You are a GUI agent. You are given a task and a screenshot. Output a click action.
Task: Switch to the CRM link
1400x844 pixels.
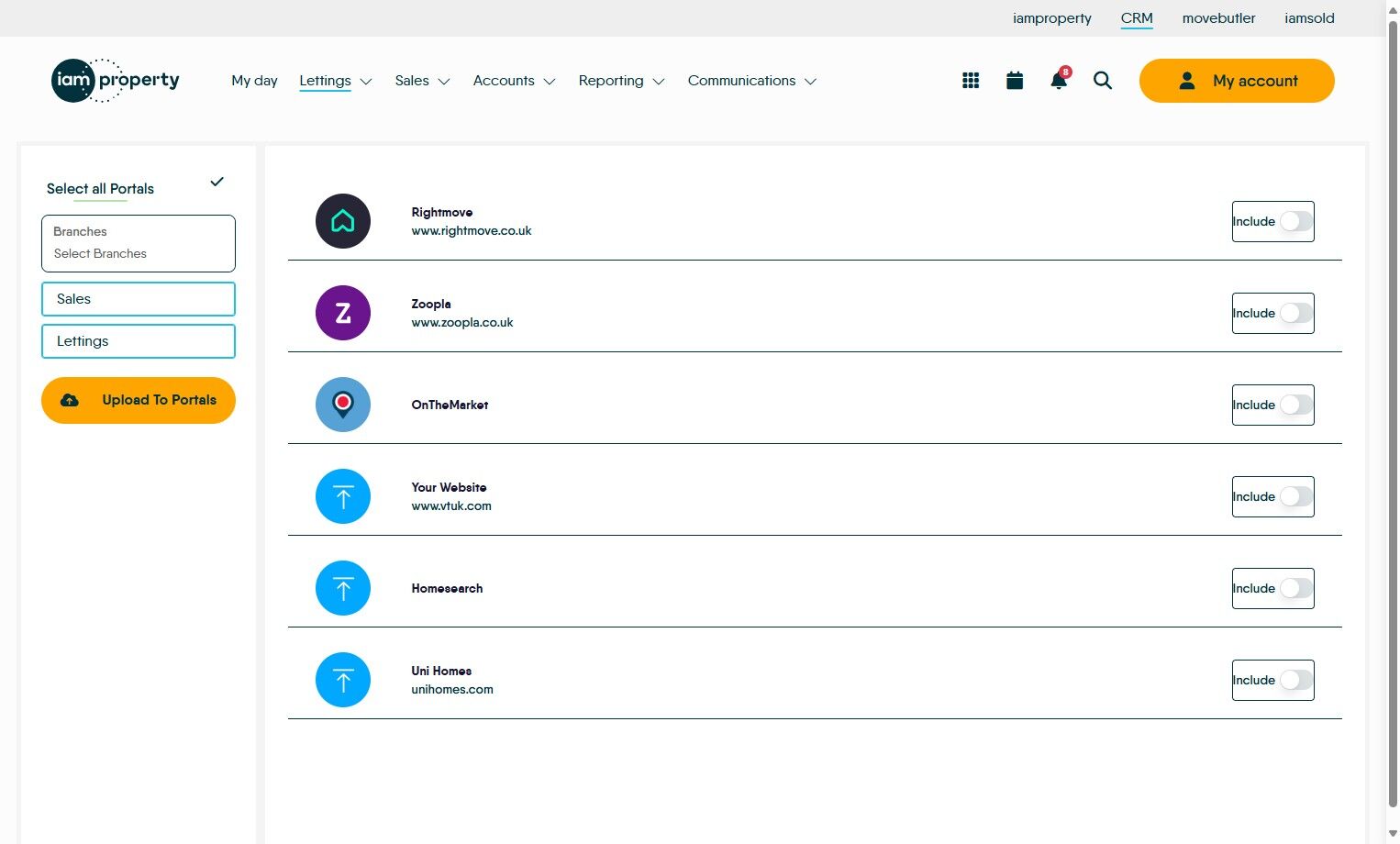point(1137,18)
